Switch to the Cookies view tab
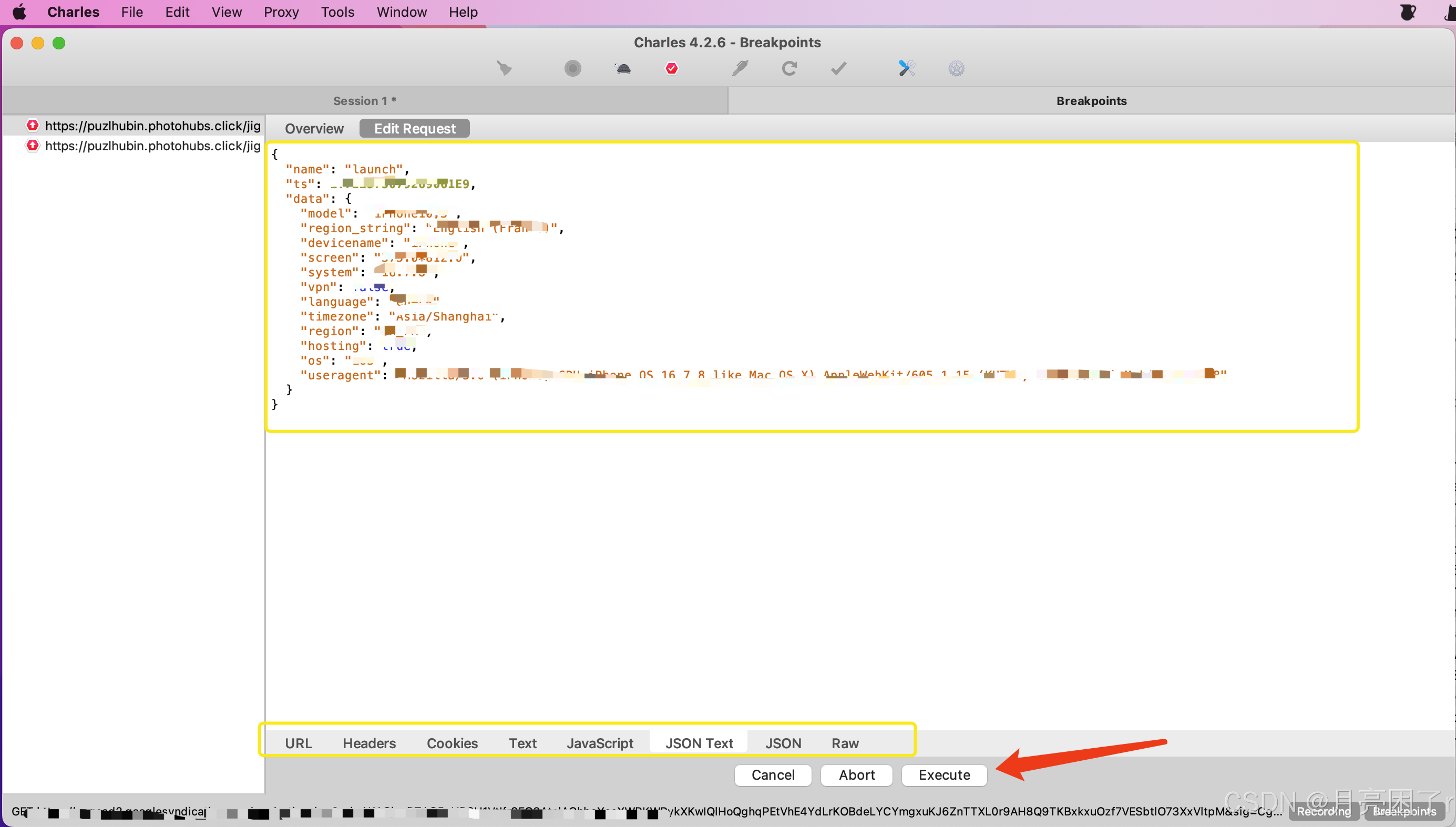 (x=452, y=743)
